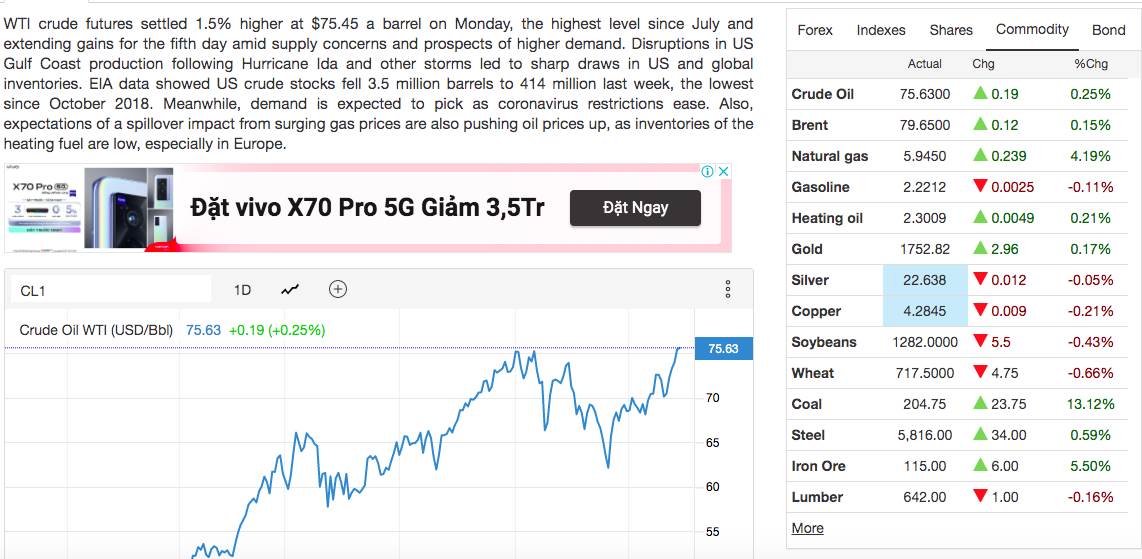This screenshot has height=559, width=1142.
Task: Open the Coal commodity link
Action: click(806, 404)
